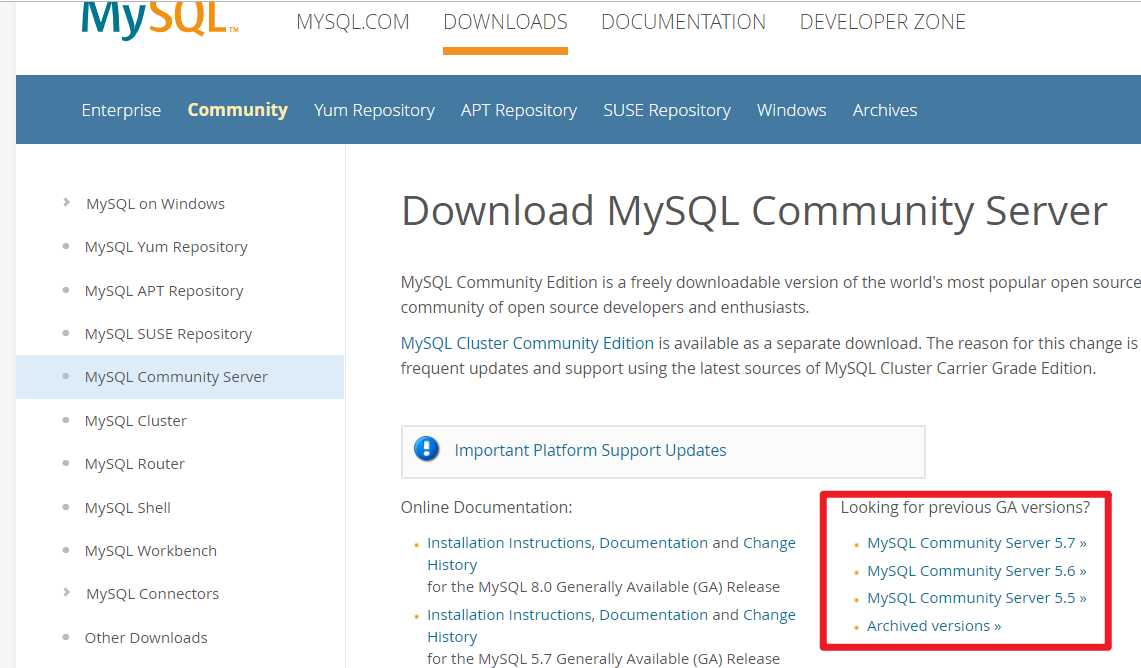Open MySQL Shell in sidebar
Viewport: 1141px width, 668px height.
127,507
